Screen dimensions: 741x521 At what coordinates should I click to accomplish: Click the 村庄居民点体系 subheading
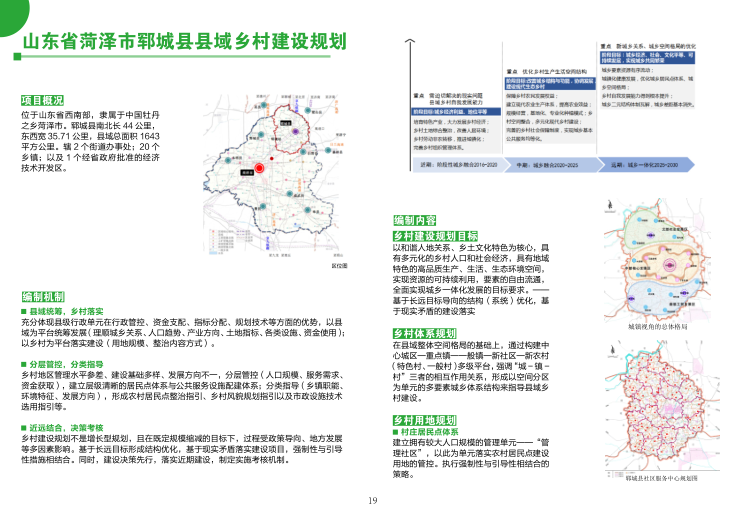[x=429, y=432]
